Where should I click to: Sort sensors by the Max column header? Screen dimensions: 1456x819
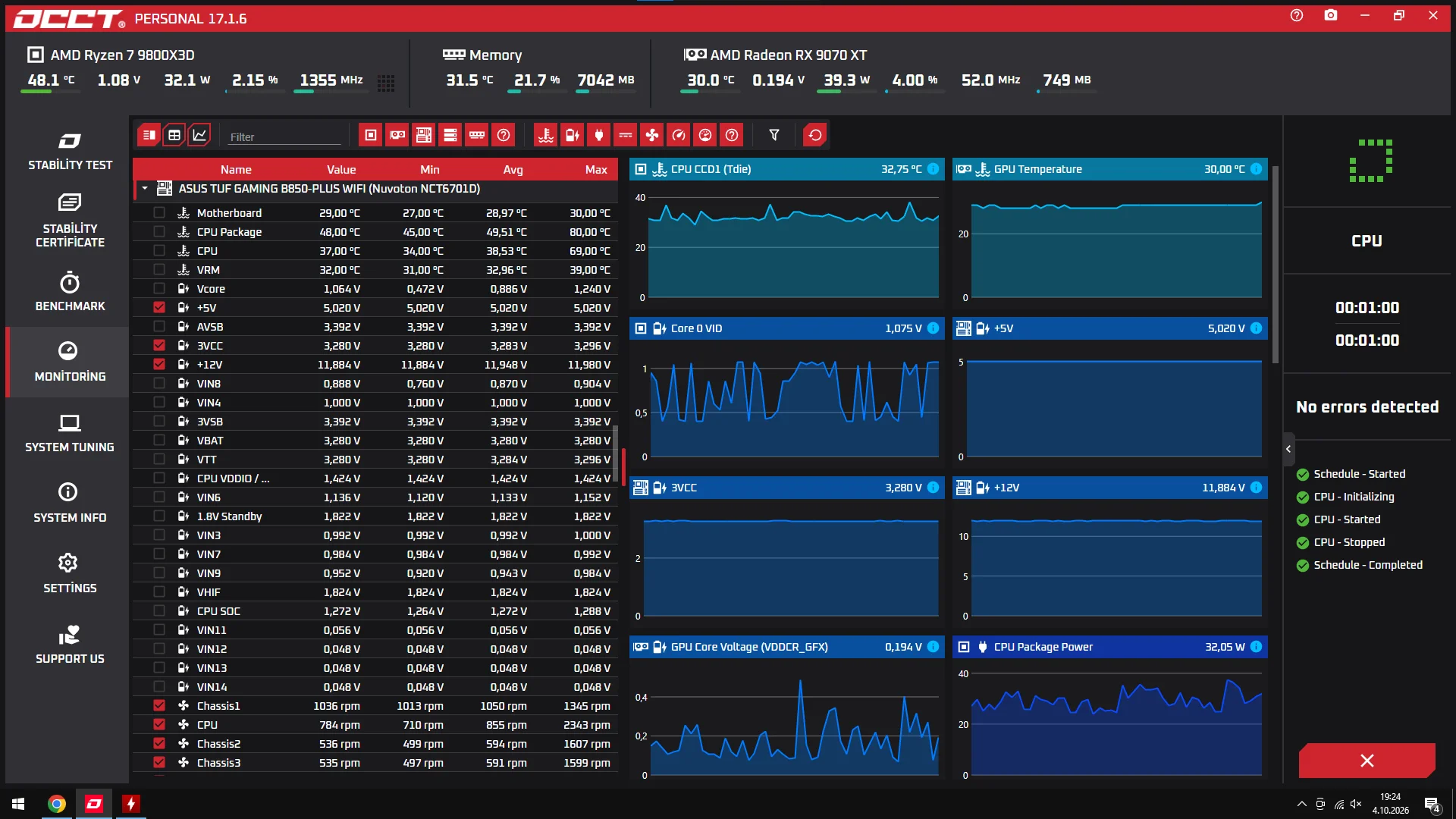[596, 170]
